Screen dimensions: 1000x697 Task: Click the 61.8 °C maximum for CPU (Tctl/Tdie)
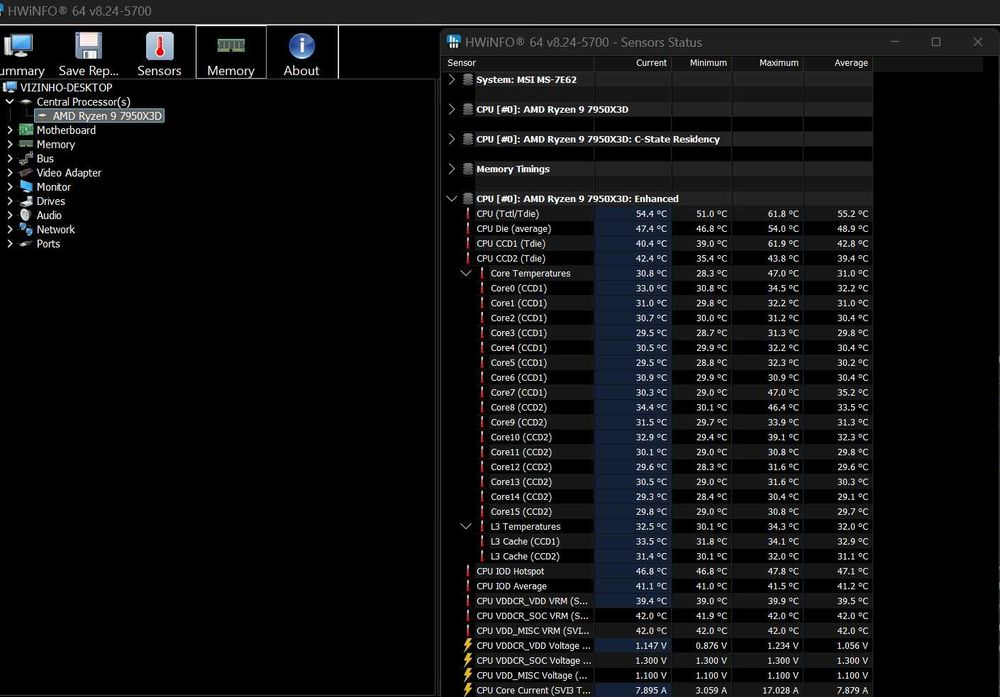(x=783, y=214)
